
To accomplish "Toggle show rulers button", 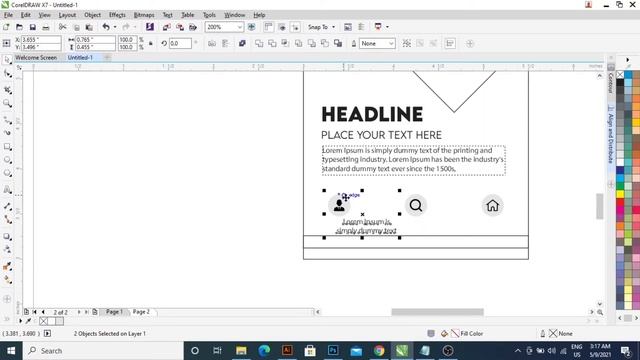I will (268, 27).
